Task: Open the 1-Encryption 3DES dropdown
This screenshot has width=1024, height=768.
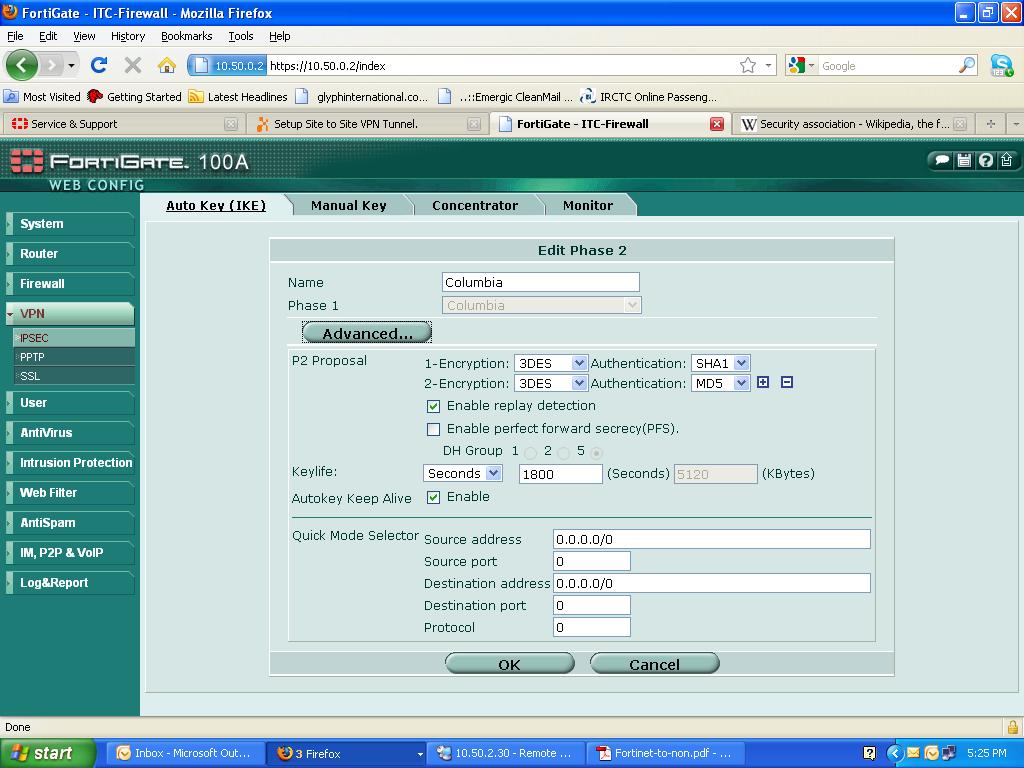Action: (x=551, y=363)
